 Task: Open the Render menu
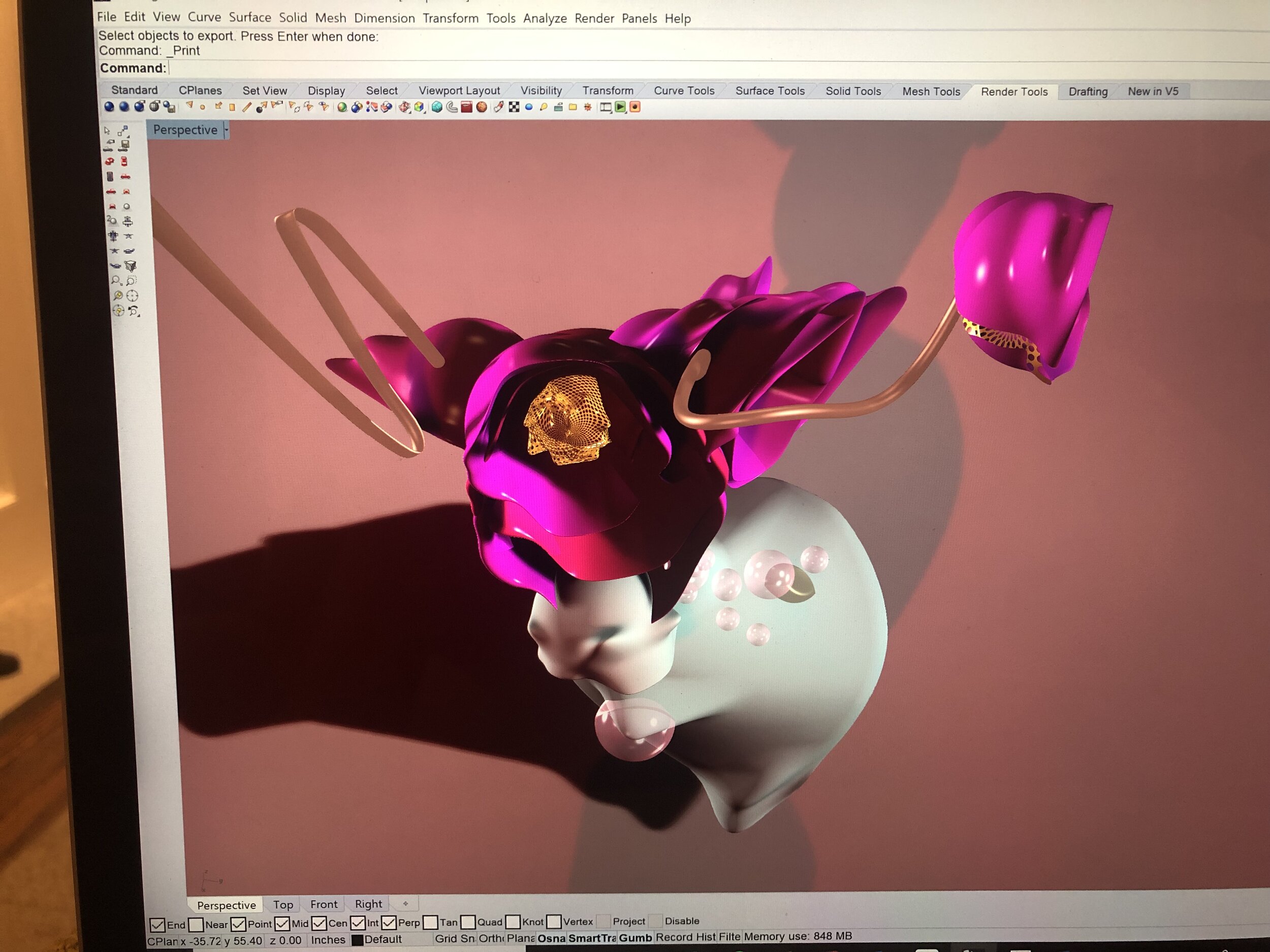pos(594,18)
